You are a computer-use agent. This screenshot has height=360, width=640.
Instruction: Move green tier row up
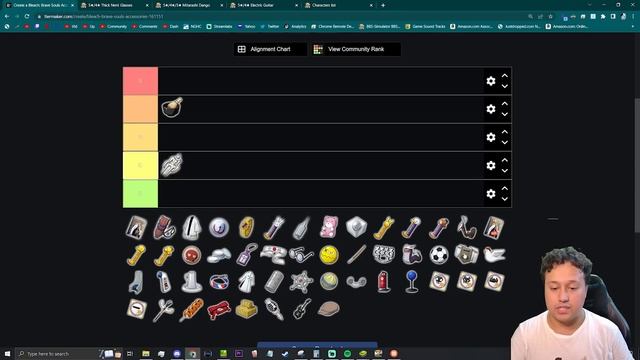click(x=505, y=188)
